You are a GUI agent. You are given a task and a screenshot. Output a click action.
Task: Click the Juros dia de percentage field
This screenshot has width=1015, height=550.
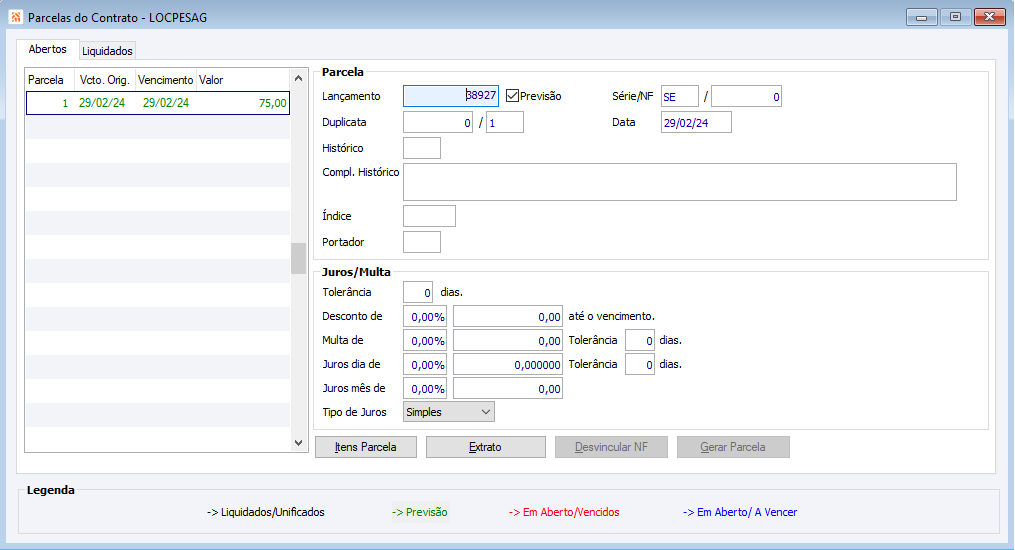coord(425,364)
